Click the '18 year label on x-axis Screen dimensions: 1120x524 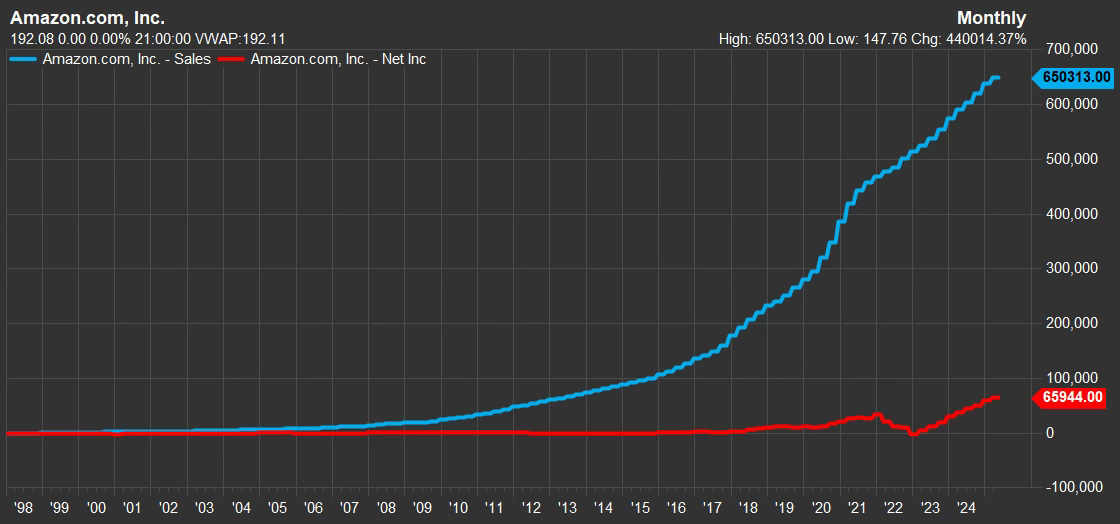pyautogui.click(x=749, y=509)
